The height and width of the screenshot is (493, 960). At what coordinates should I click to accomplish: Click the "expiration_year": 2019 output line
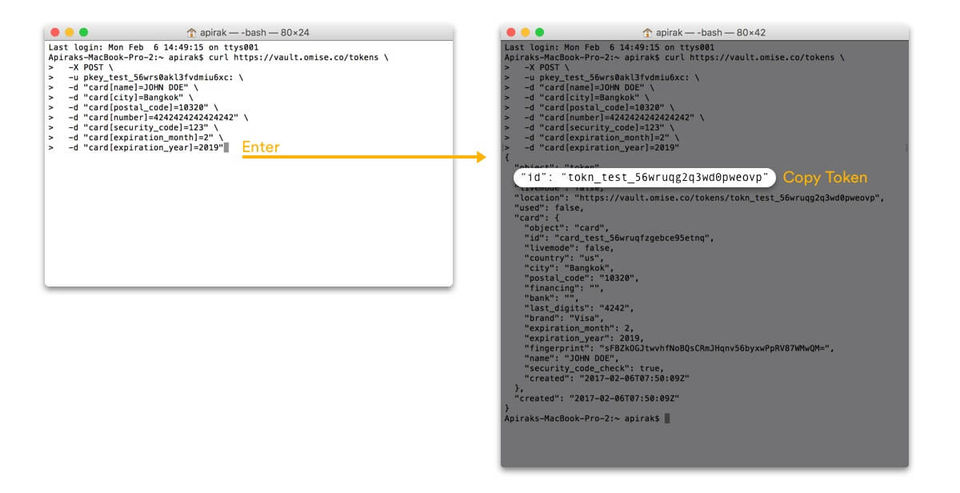tap(584, 338)
